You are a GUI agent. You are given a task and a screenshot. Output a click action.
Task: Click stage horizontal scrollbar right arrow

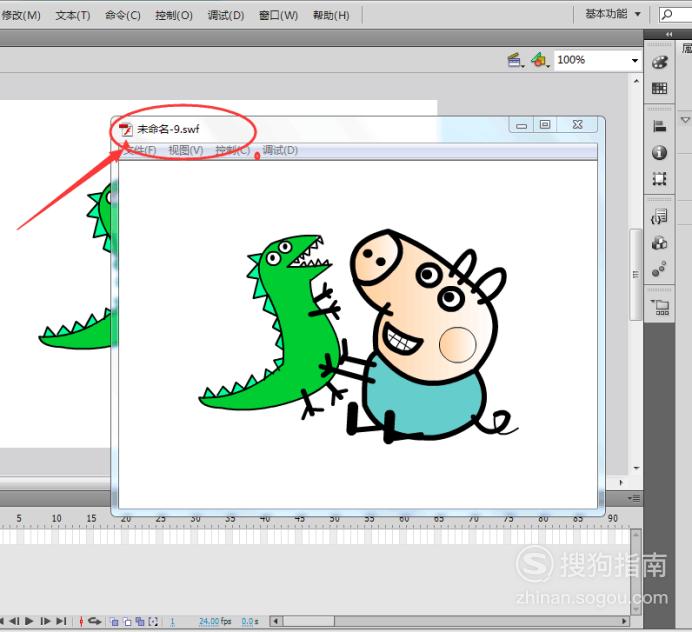621,482
